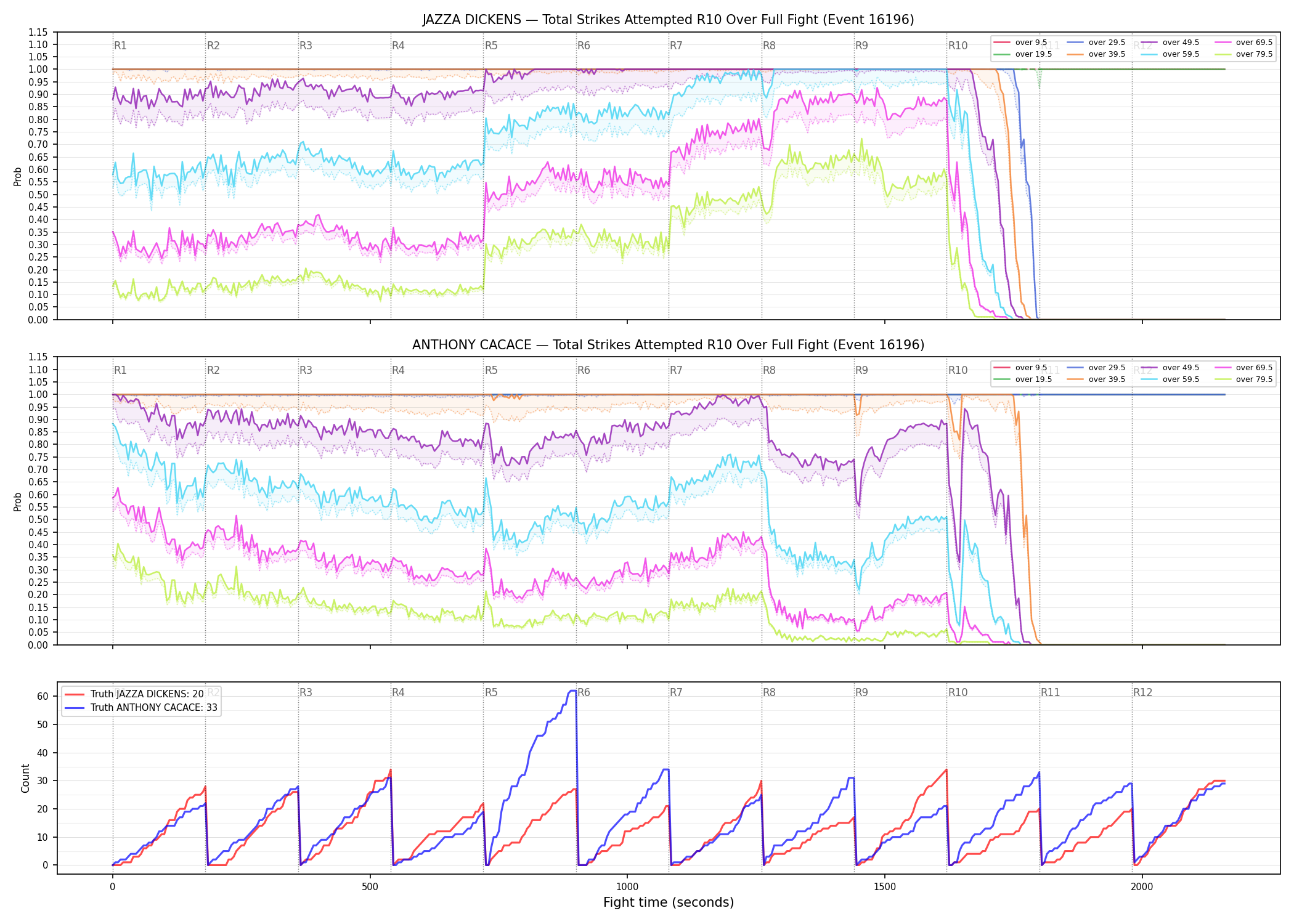Select 'over 79.5' legend entry in top chart

(1243, 54)
